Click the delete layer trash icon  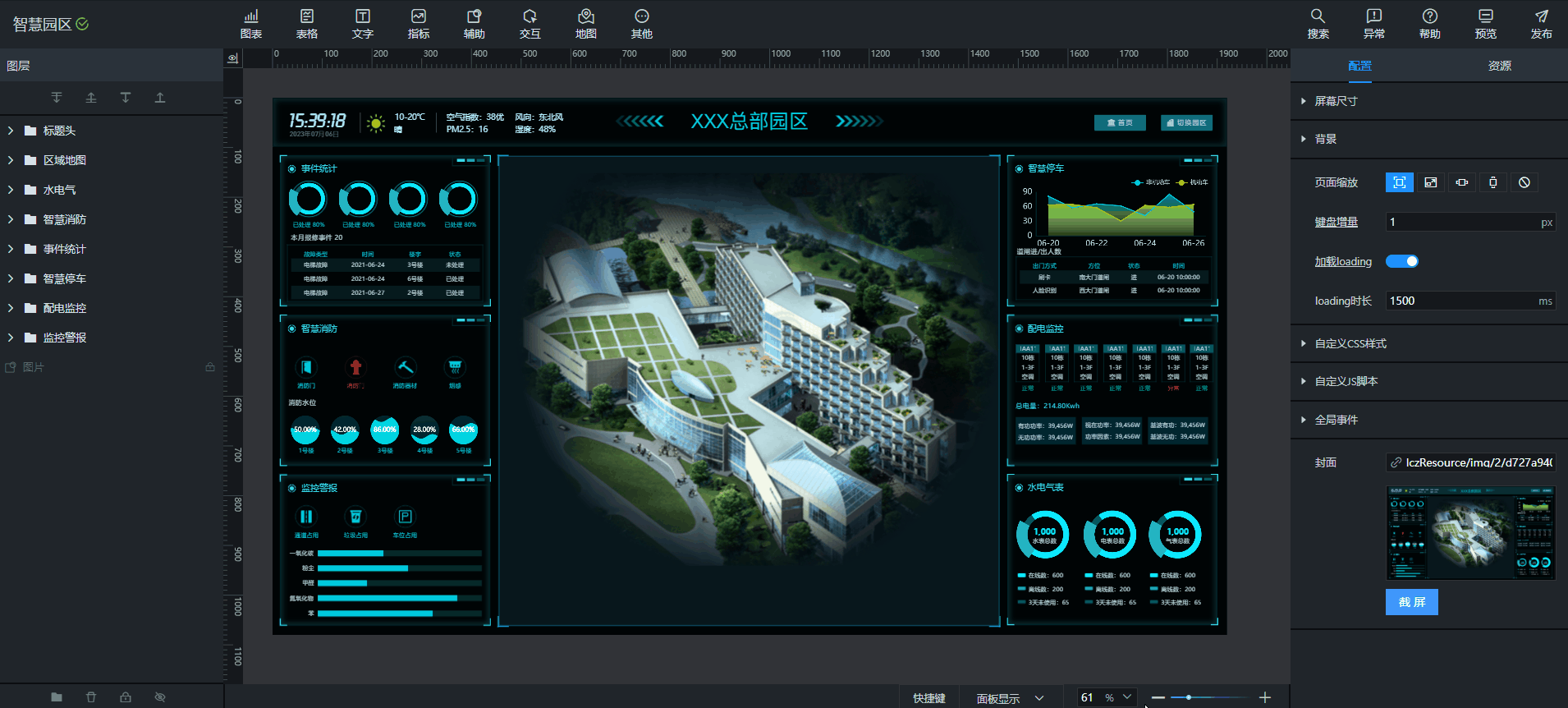coord(91,697)
